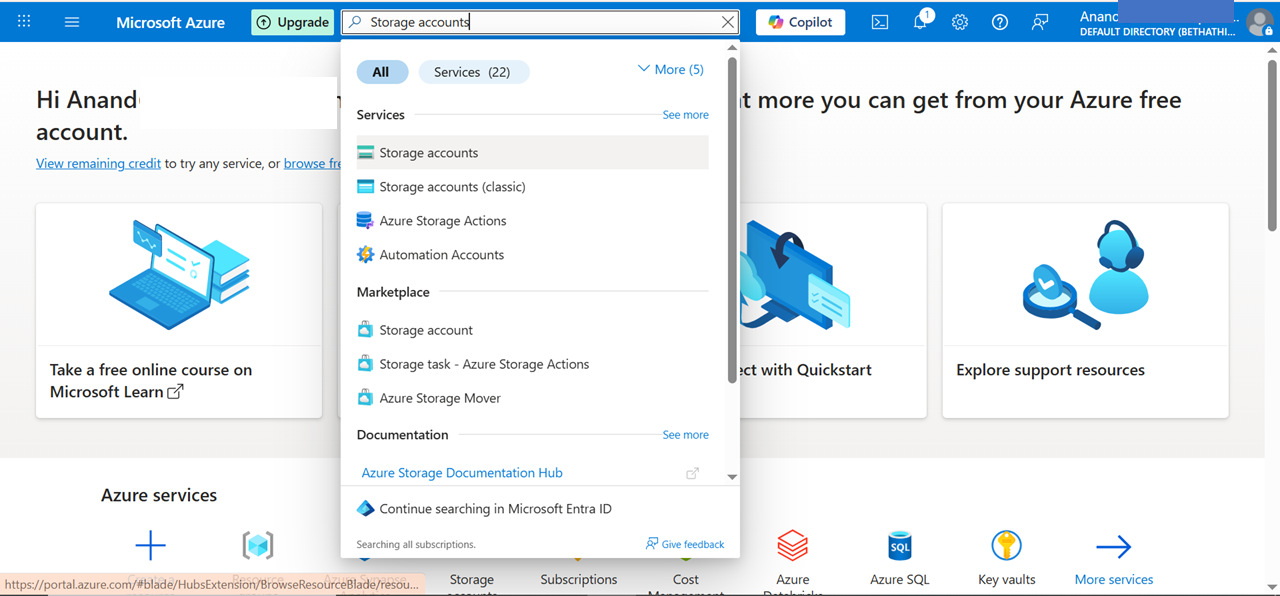Viewport: 1280px width, 596px height.
Task: Open the account avatar menu
Action: (1259, 22)
